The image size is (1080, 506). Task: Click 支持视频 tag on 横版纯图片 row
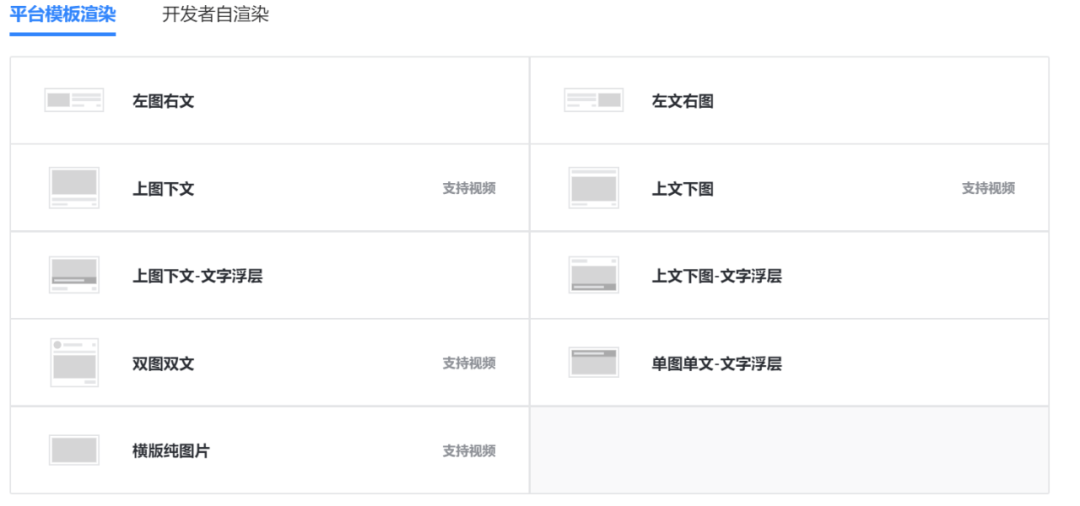click(469, 451)
